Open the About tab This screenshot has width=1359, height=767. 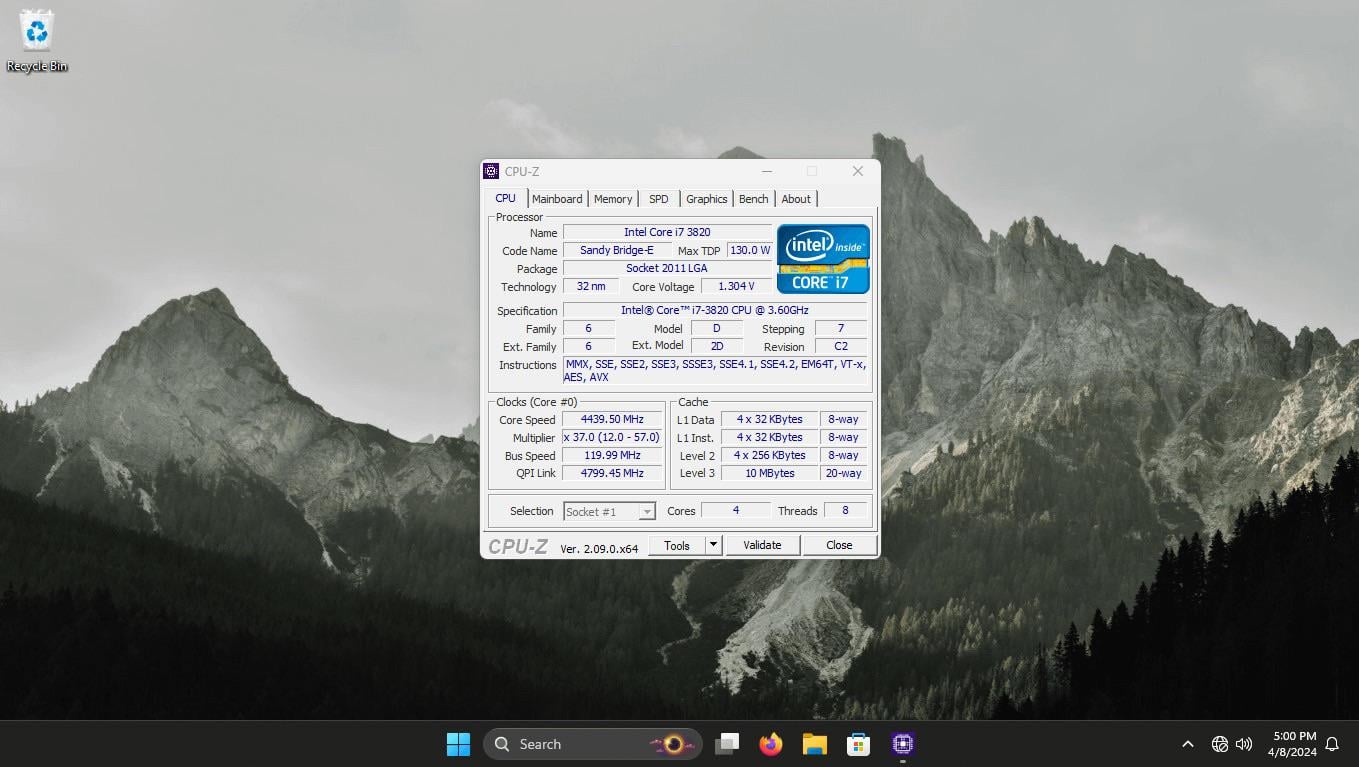(x=796, y=199)
